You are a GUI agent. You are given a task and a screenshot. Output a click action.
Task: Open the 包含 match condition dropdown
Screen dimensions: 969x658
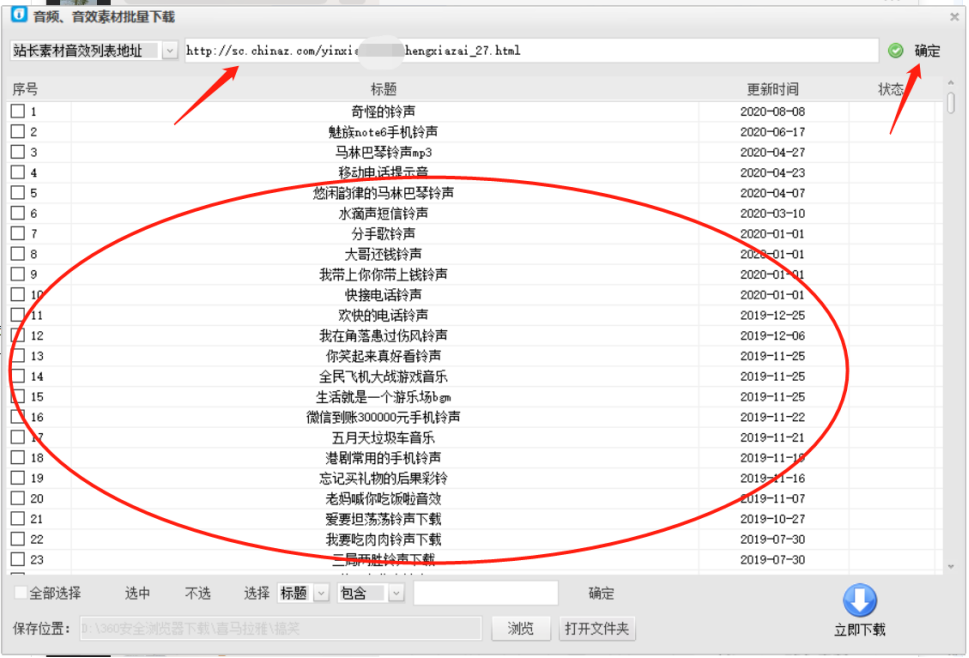coord(396,592)
